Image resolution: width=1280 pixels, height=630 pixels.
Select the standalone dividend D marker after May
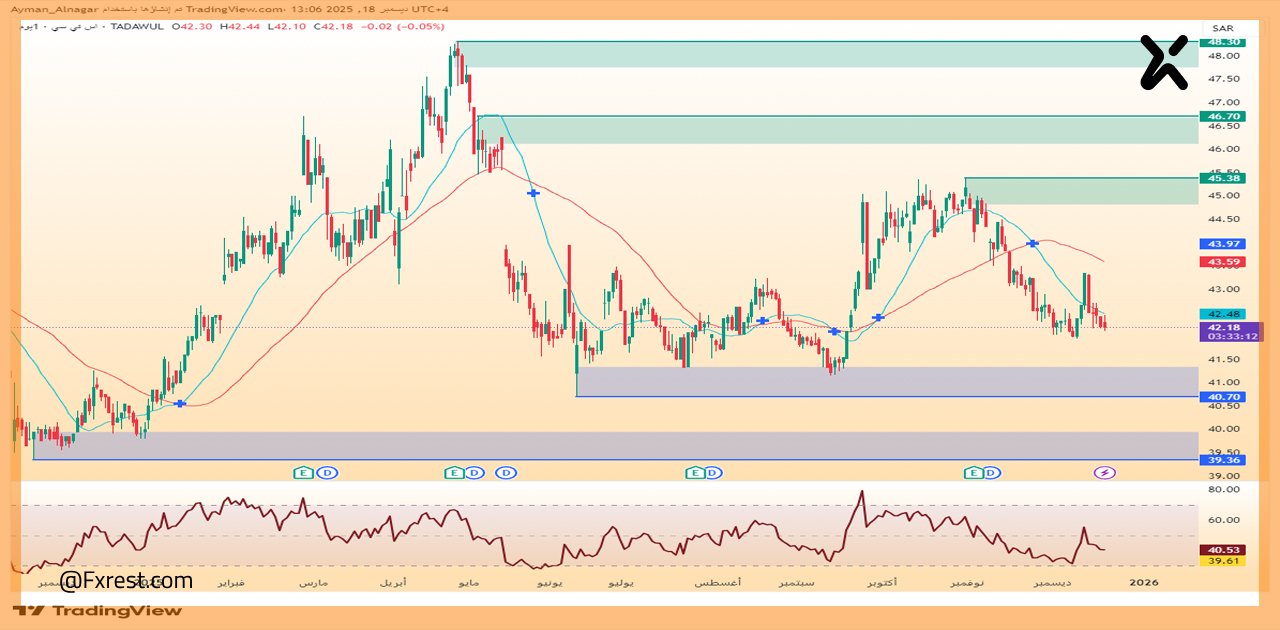pyautogui.click(x=507, y=472)
